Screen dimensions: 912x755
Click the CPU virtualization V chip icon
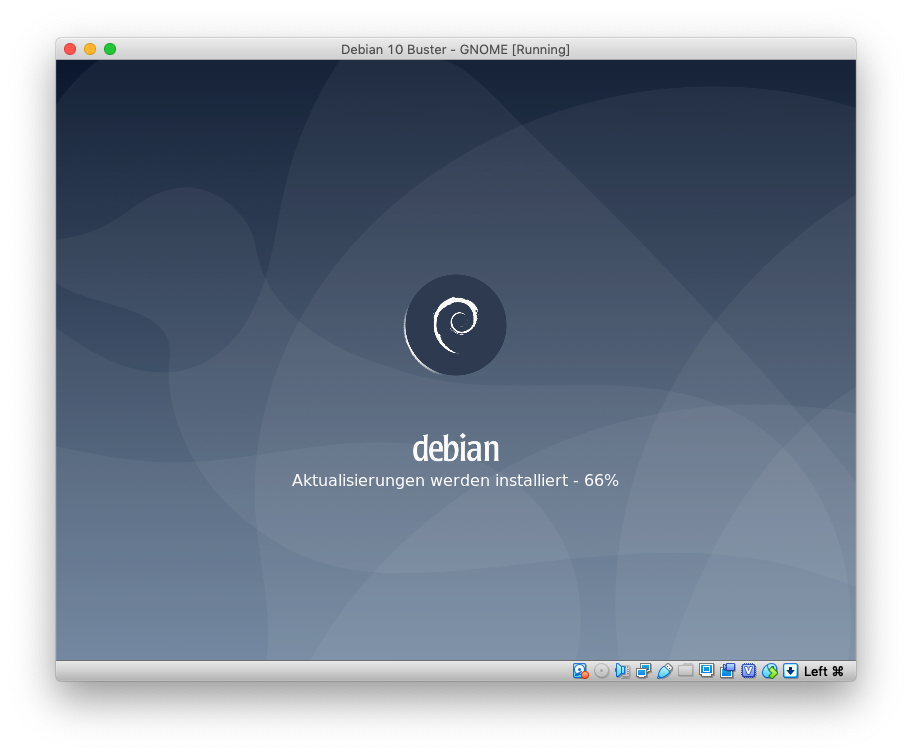pos(749,671)
